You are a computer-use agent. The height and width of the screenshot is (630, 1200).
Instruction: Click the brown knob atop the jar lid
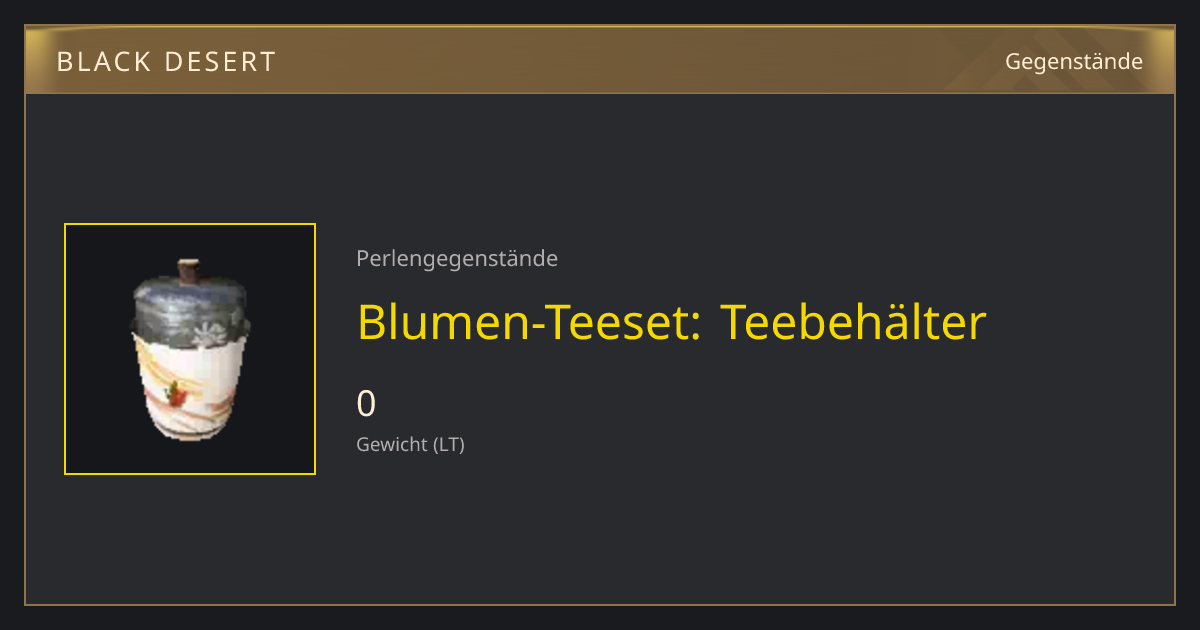pyautogui.click(x=188, y=270)
